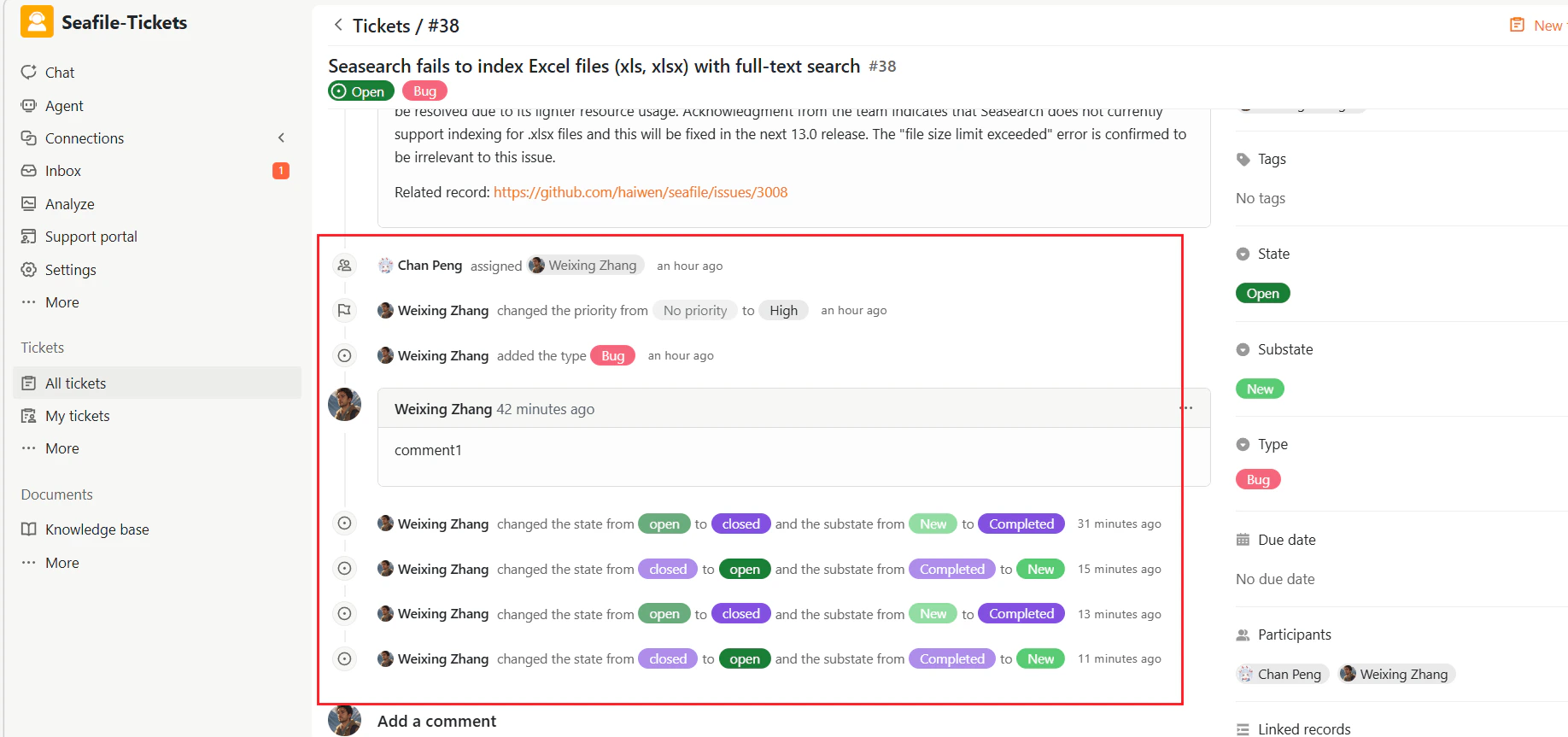Click the type-added event circle icon
1568x737 pixels.
click(344, 355)
